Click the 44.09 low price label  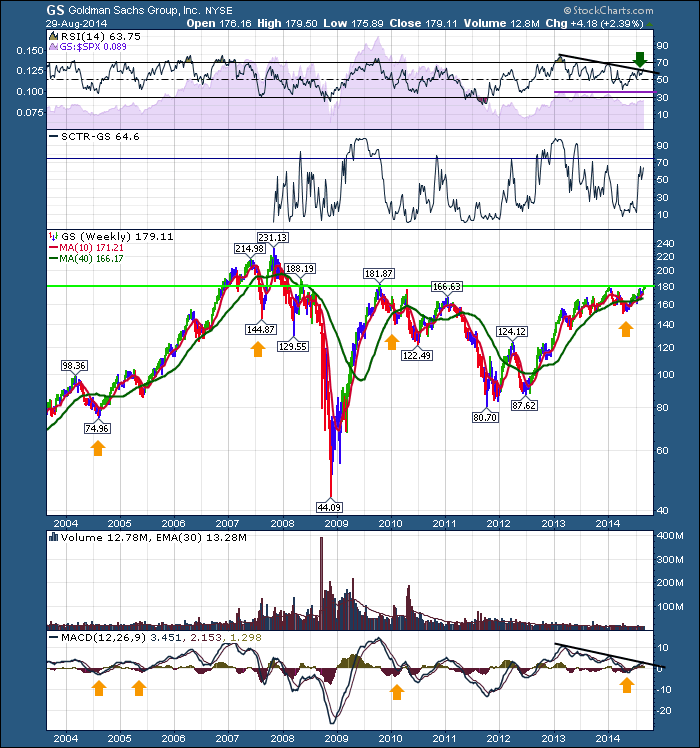point(330,507)
